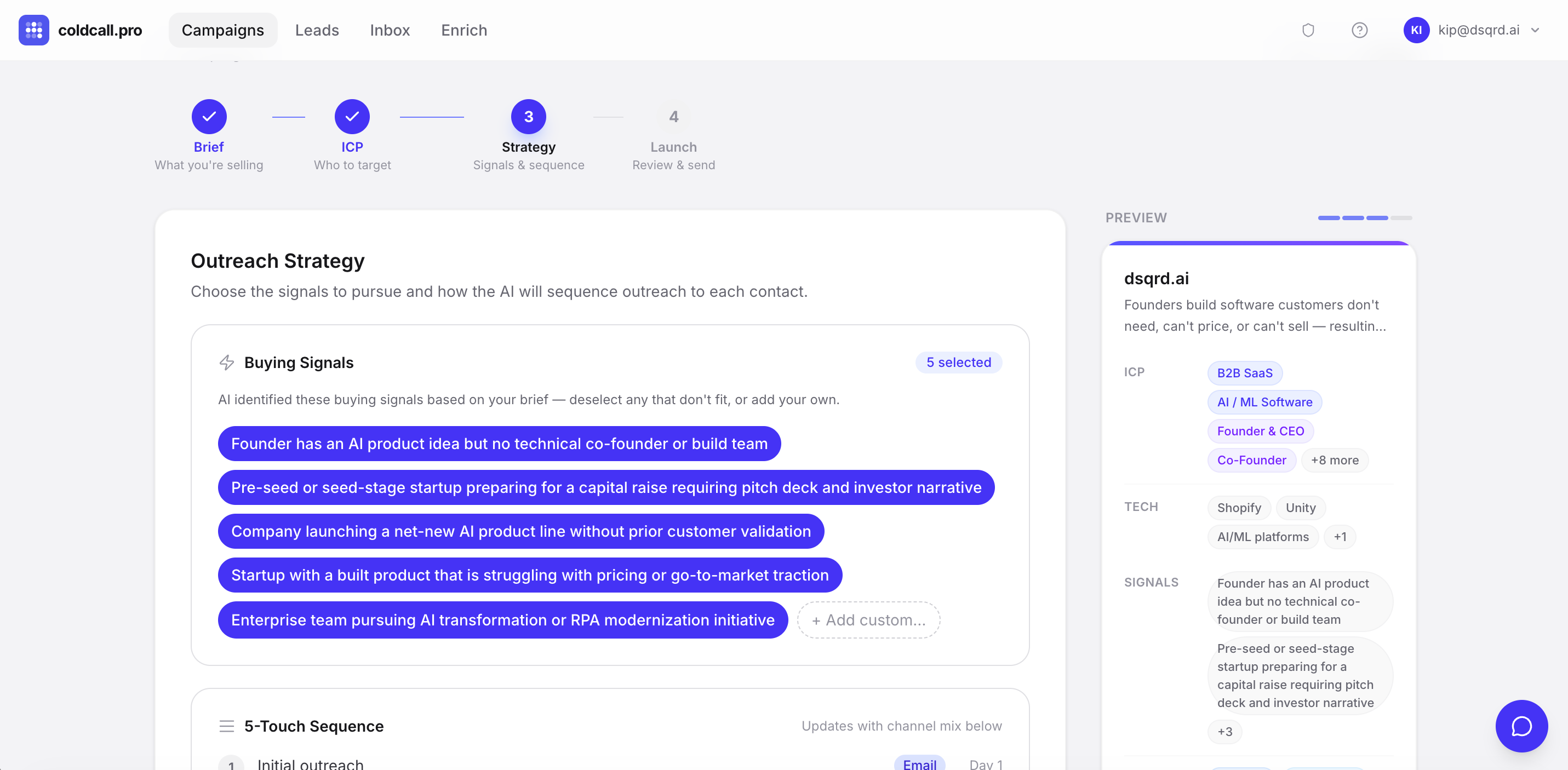Open the help question mark icon
Viewport: 1568px width, 770px height.
[1359, 30]
